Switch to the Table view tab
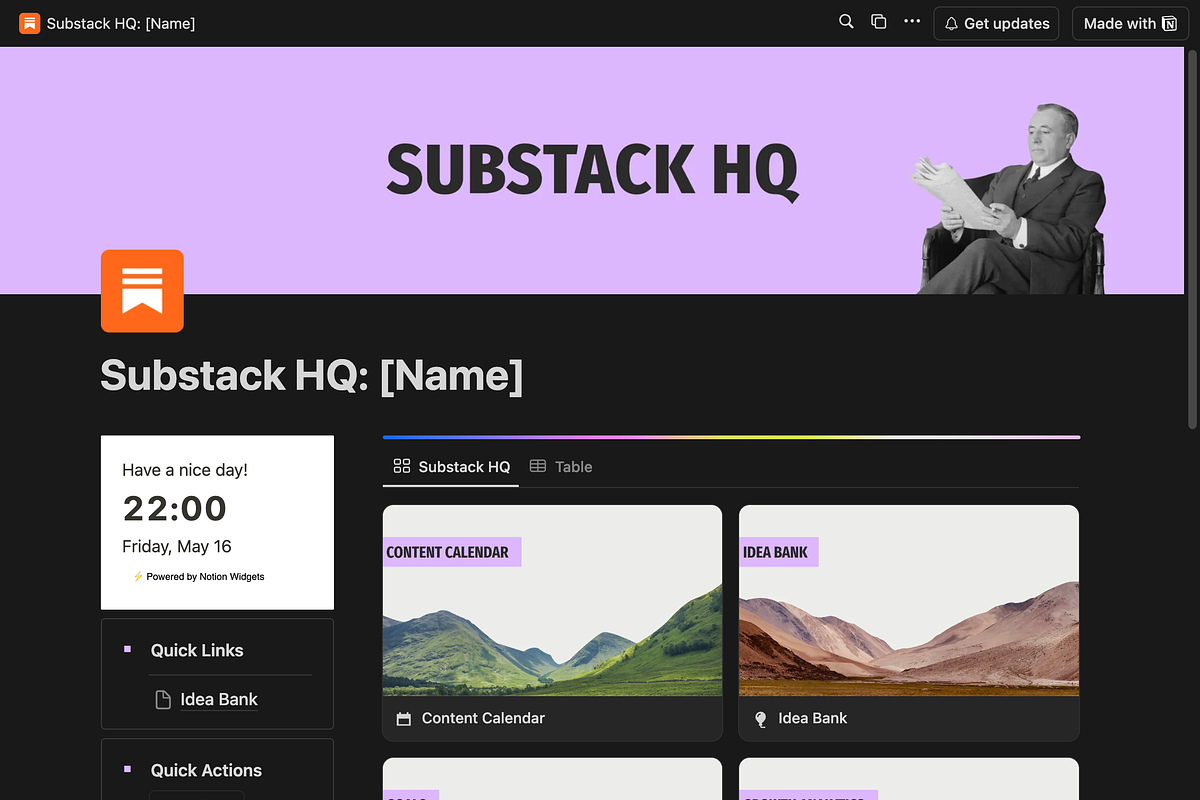 point(561,467)
